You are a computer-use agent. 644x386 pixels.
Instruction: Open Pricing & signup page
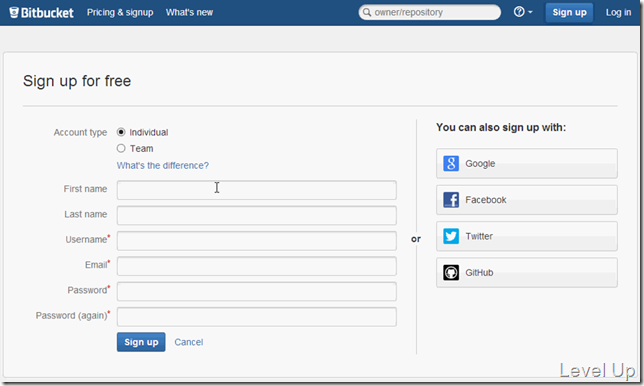click(x=120, y=12)
